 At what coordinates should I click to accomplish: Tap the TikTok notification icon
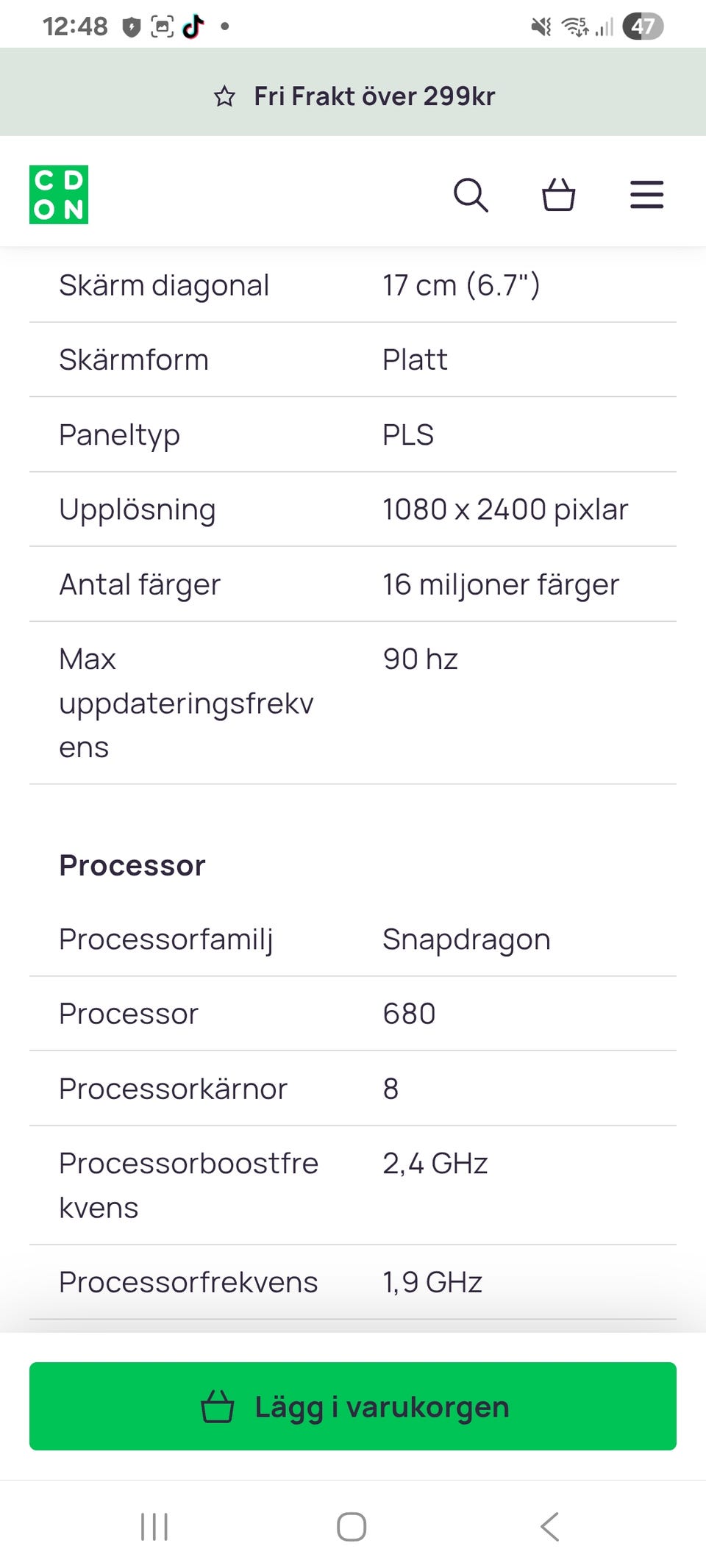coord(193,26)
